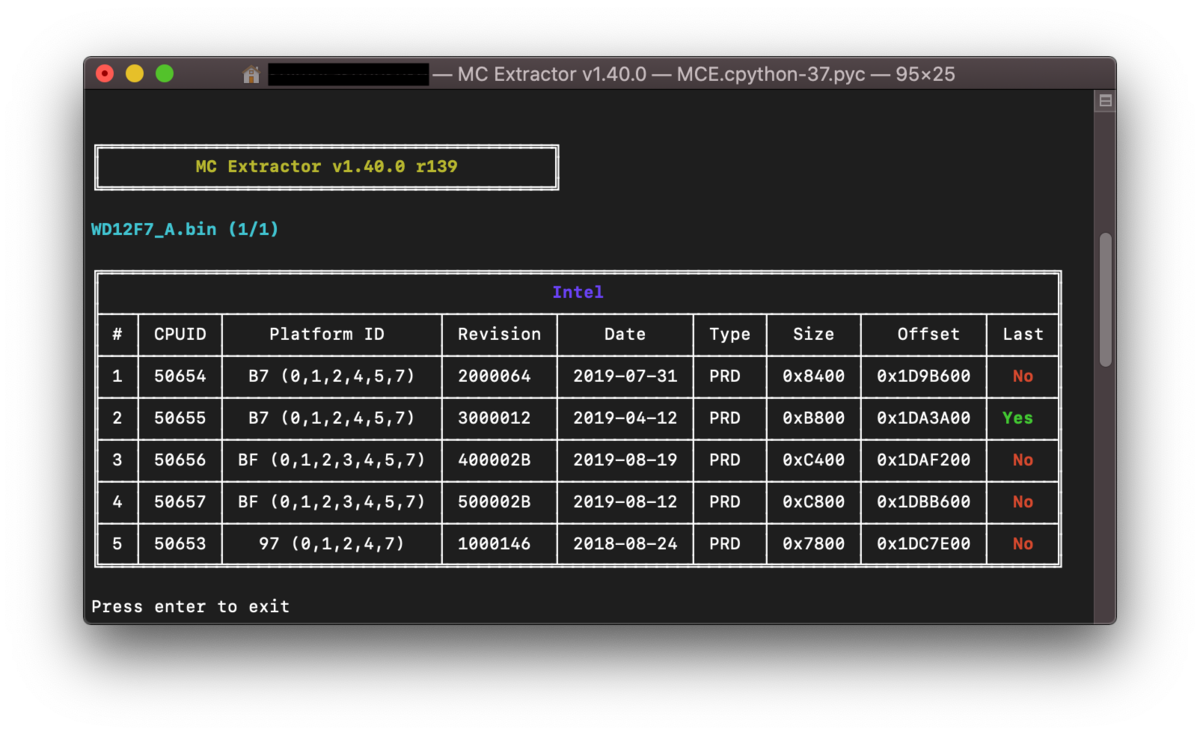Click revision value '3000012'
Viewport: 1200px width, 735px height.
point(495,418)
